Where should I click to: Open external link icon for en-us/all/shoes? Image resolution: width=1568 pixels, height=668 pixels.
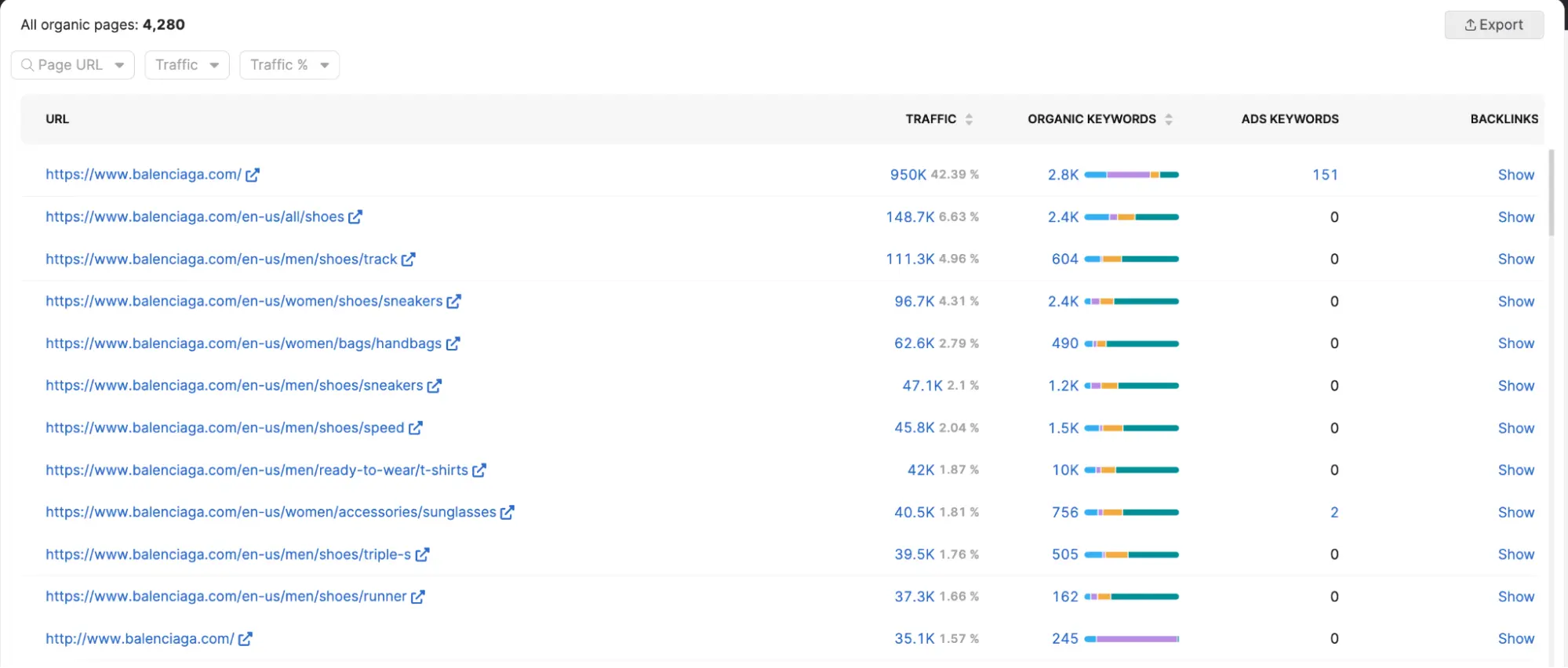pos(355,217)
